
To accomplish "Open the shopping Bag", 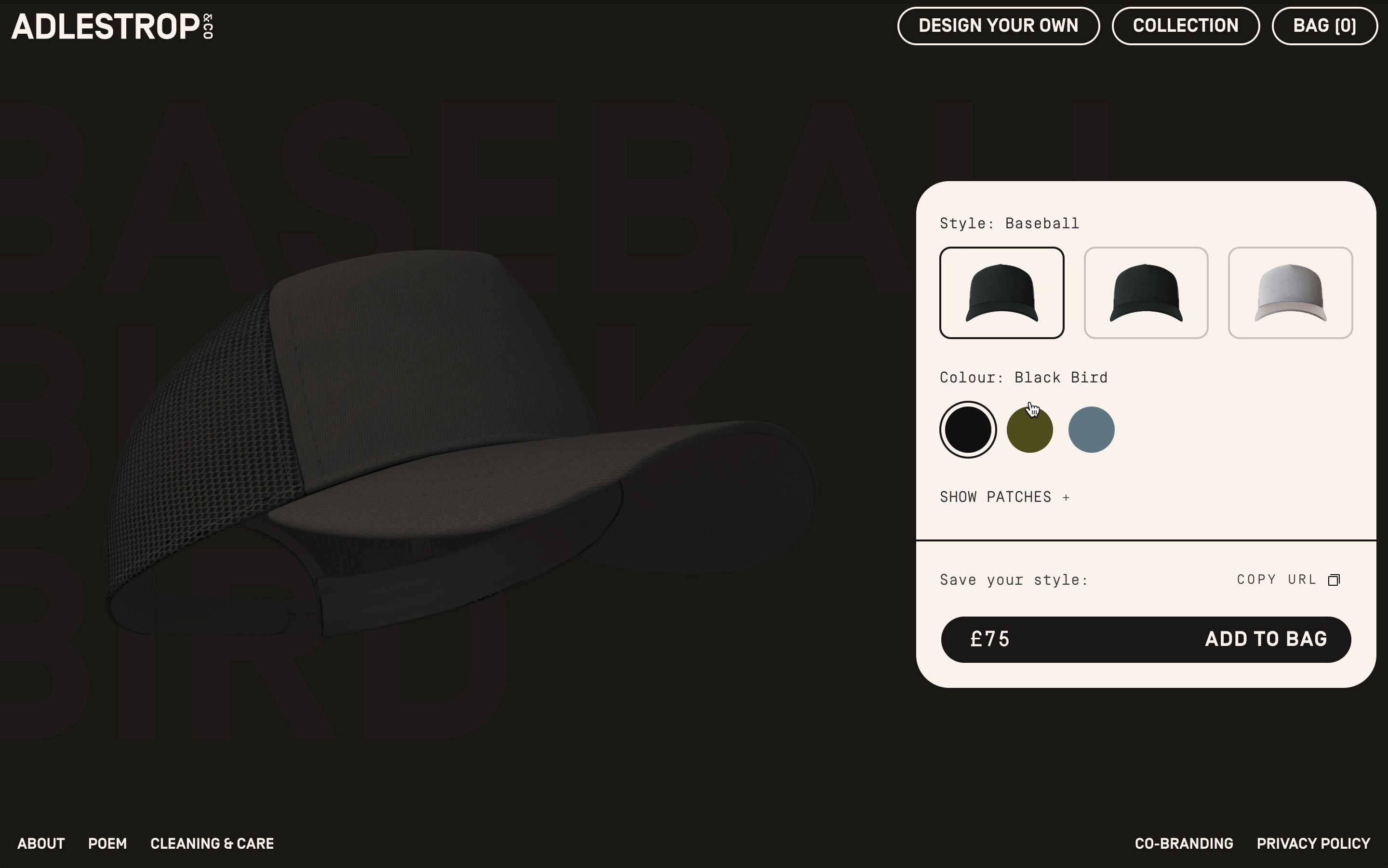I will pyautogui.click(x=1324, y=26).
